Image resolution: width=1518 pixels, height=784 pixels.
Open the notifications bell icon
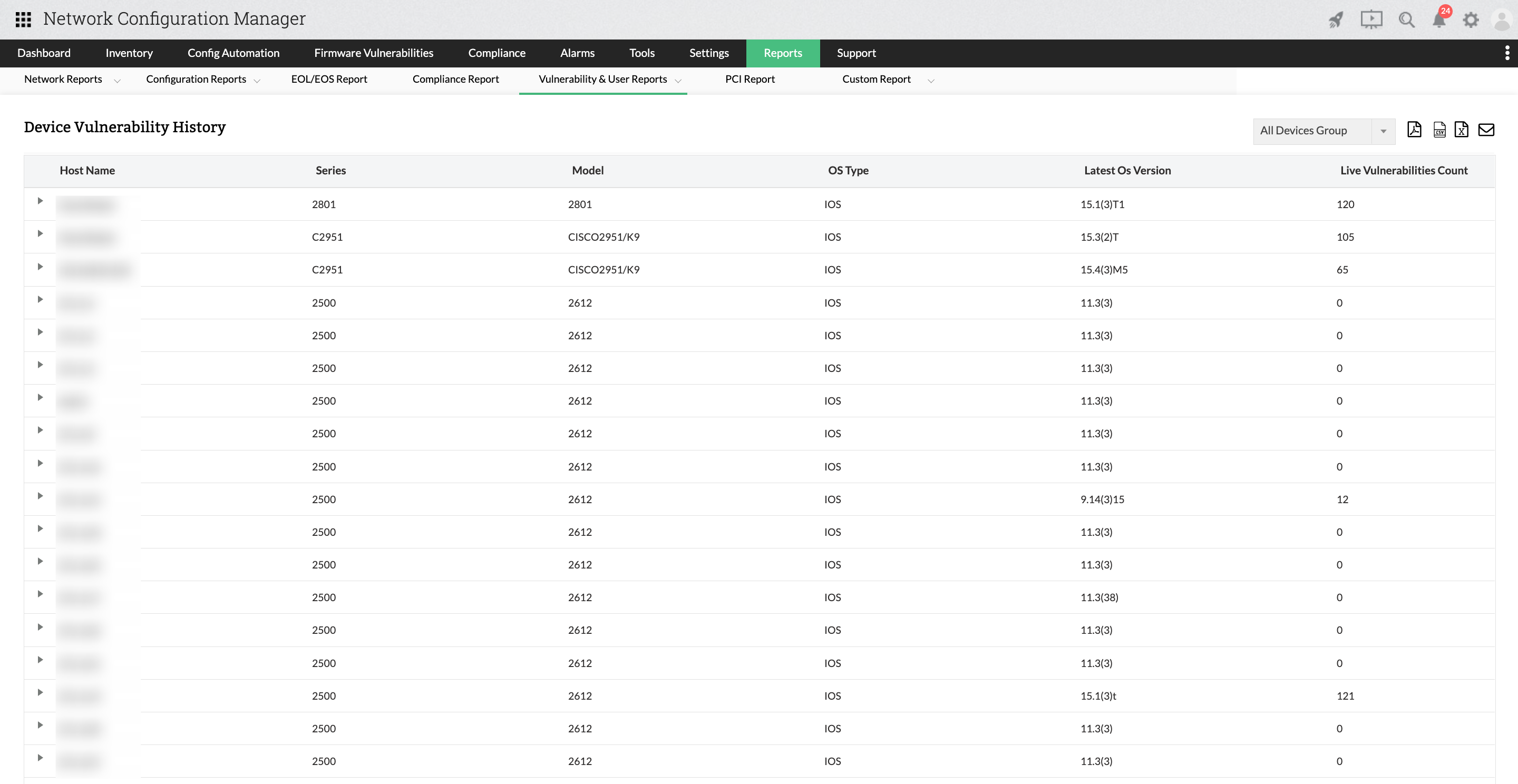[x=1439, y=20]
